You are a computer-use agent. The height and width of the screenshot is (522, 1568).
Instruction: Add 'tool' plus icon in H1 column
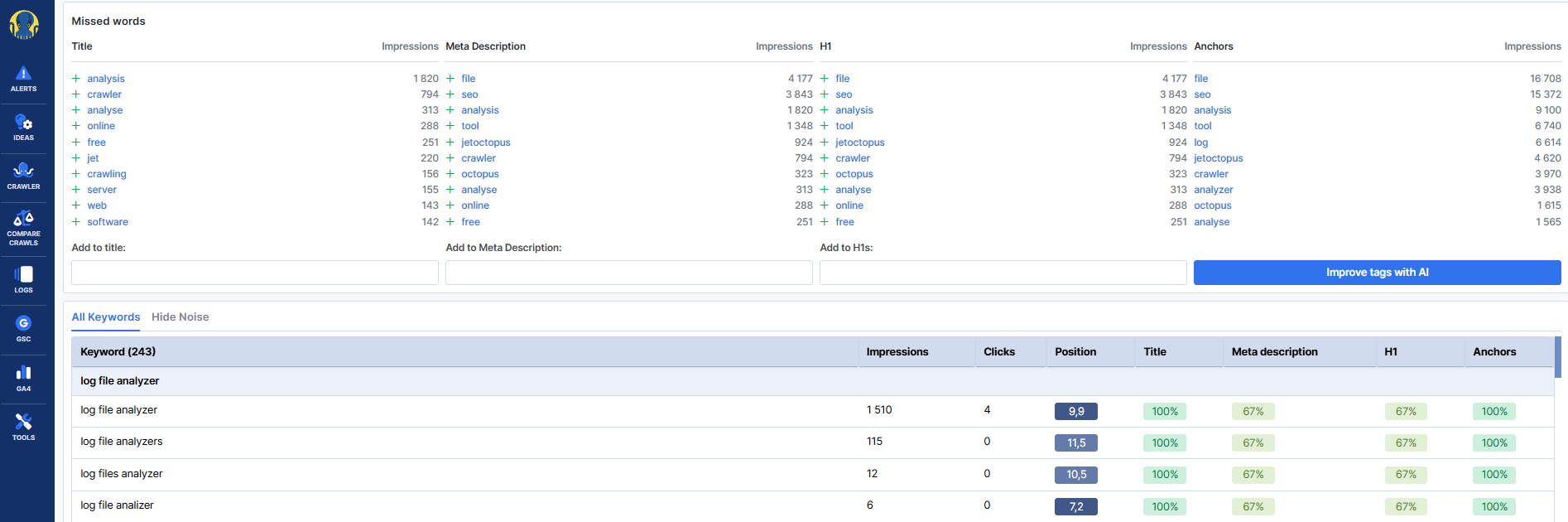pyautogui.click(x=825, y=126)
